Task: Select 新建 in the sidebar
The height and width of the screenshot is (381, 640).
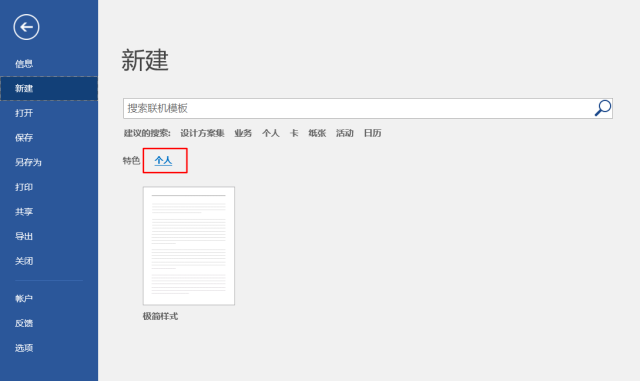Action: (49, 89)
